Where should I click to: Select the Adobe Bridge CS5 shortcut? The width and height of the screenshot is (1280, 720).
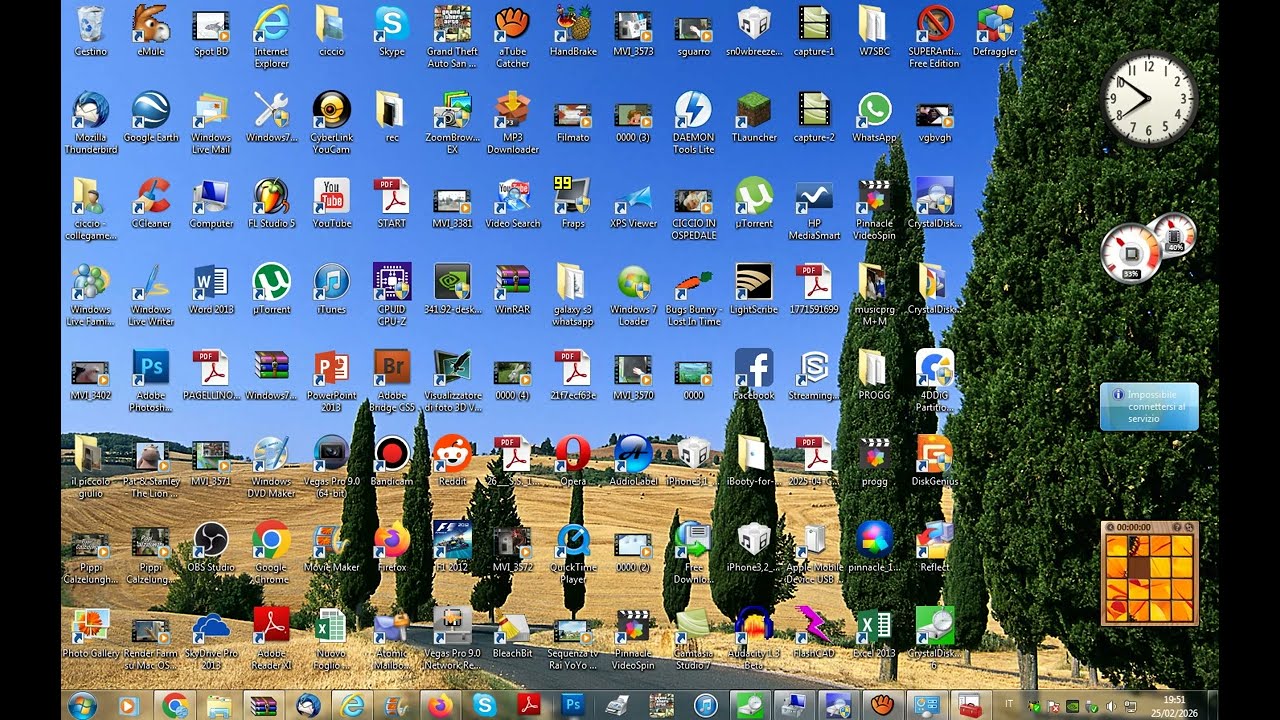[392, 380]
